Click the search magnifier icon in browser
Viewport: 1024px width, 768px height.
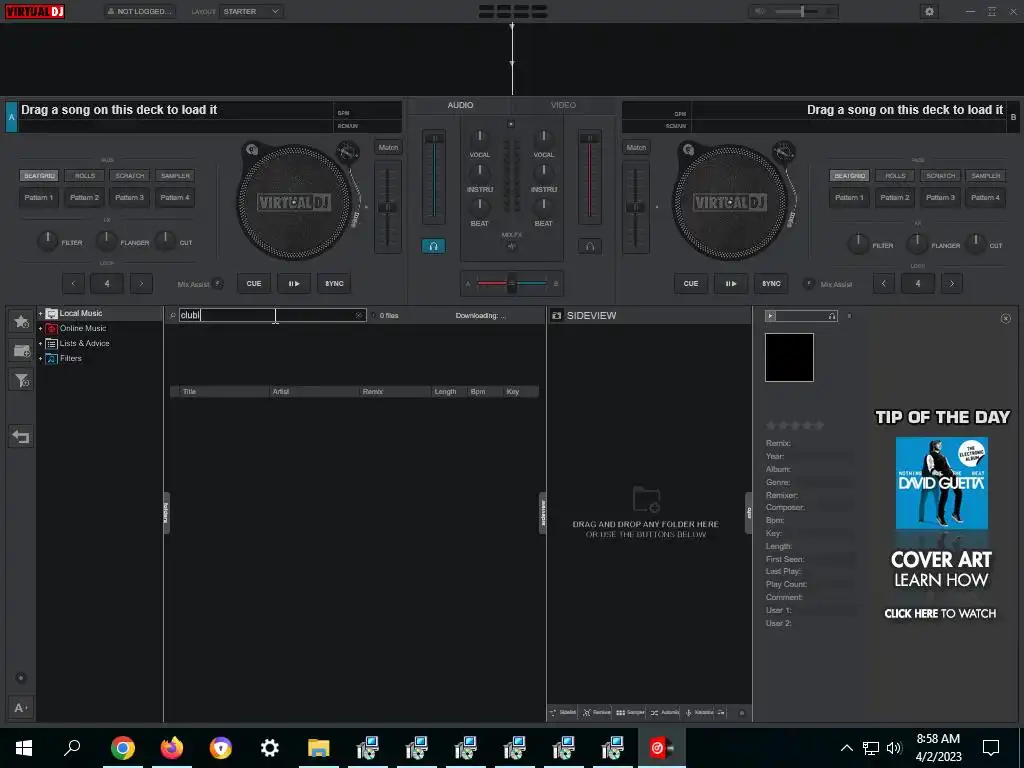[x=173, y=315]
